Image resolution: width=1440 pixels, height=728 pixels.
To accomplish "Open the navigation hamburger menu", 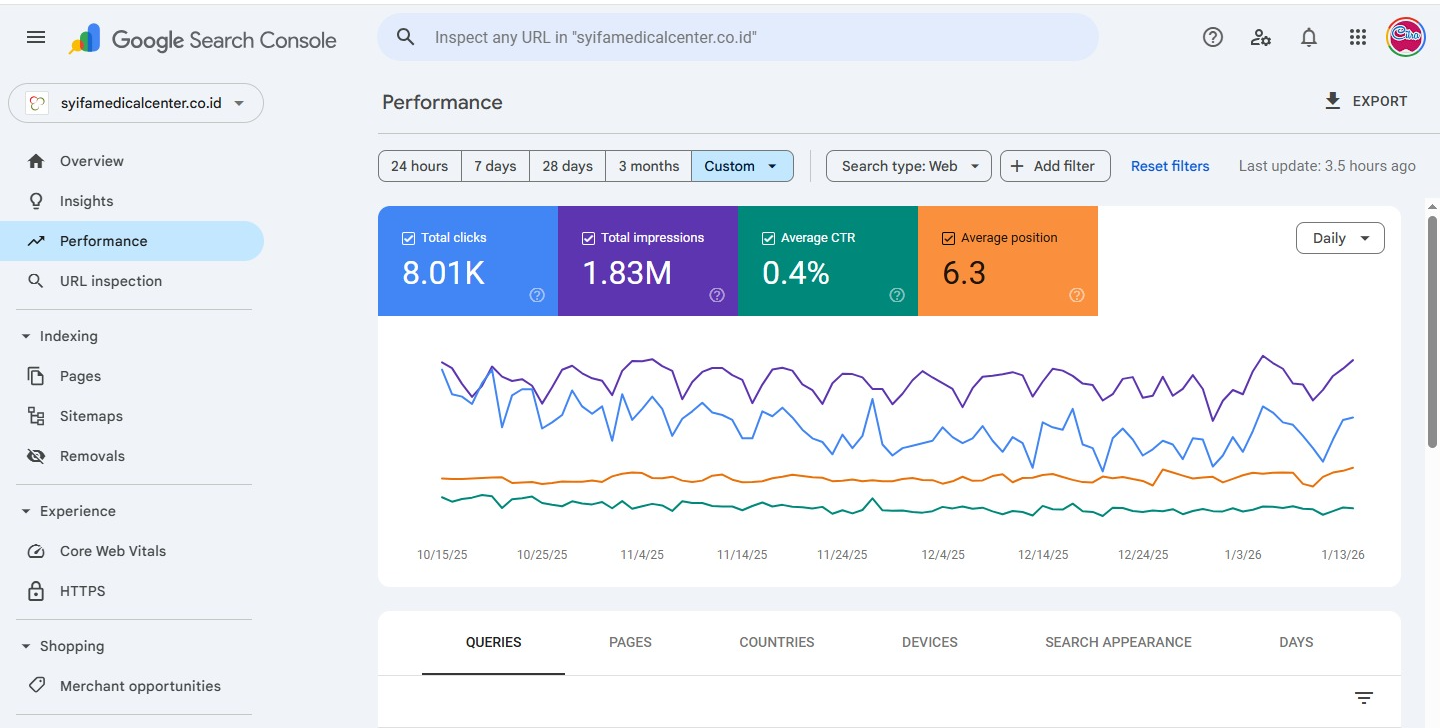I will (36, 37).
